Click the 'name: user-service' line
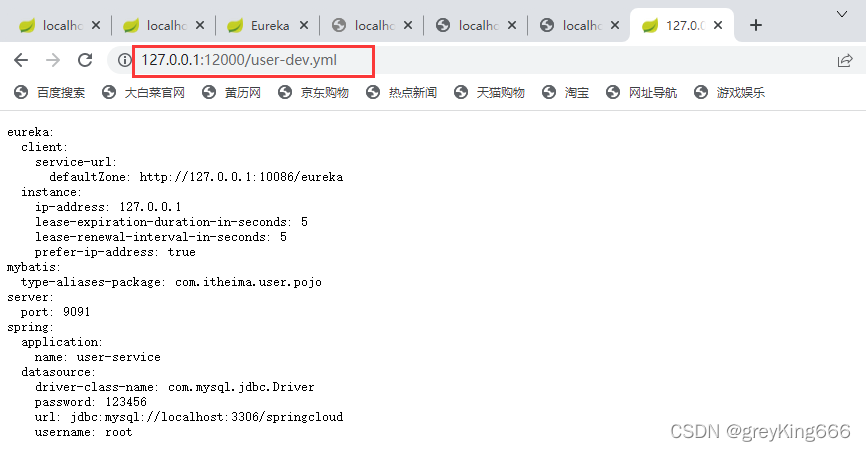866x451 pixels. [97, 357]
